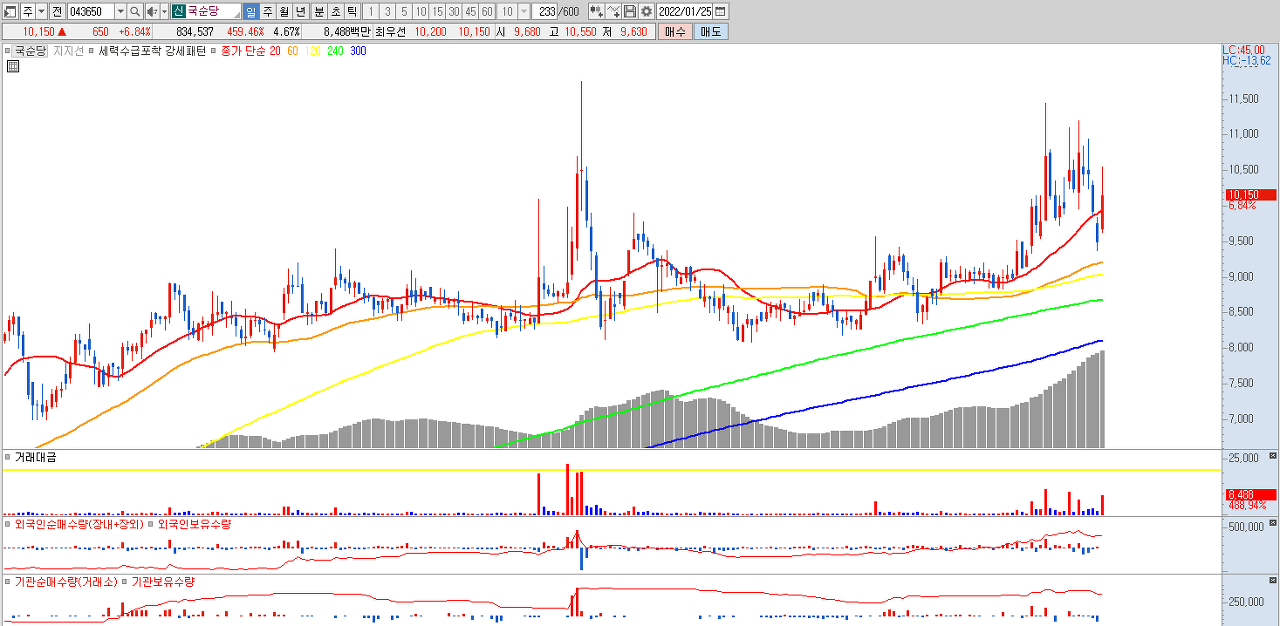
Task: Click the 매수 buy button
Action: pyautogui.click(x=675, y=31)
